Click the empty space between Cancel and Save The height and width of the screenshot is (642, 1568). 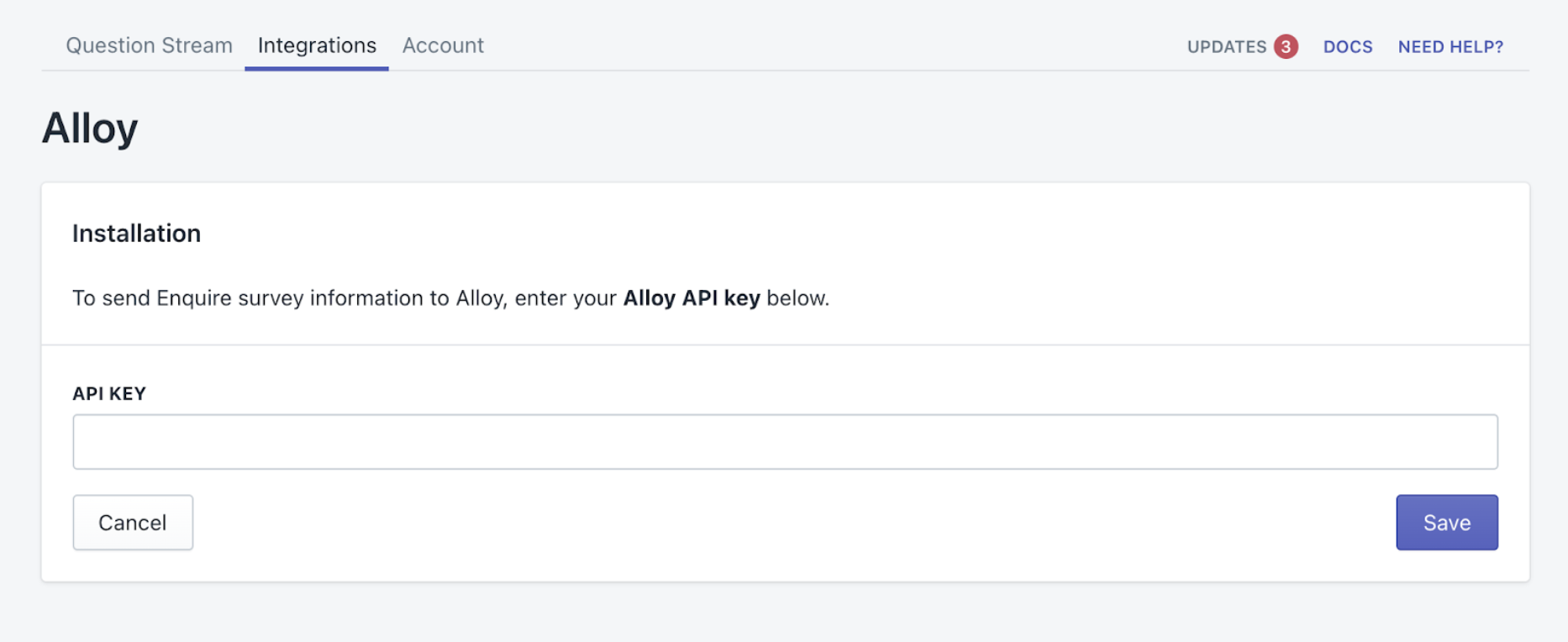(790, 523)
